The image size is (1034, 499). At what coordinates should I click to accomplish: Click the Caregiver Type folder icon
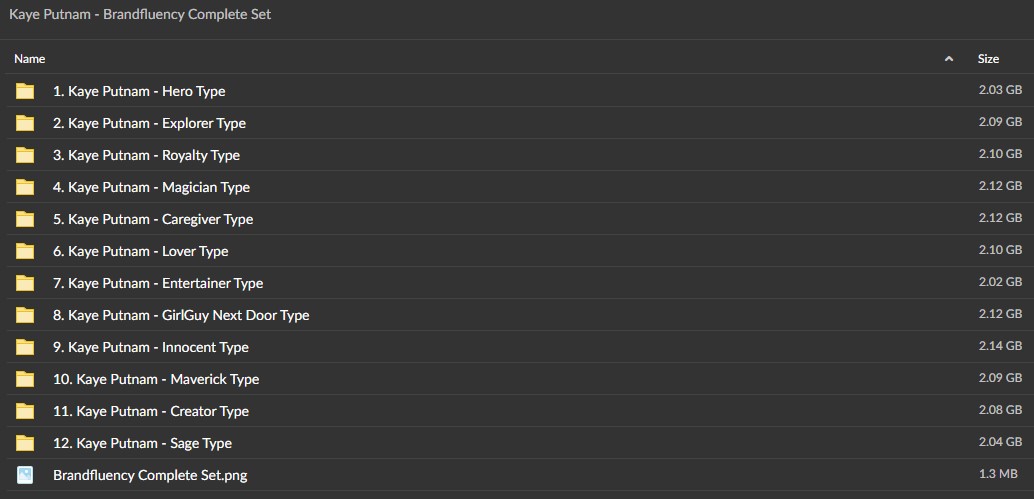pyautogui.click(x=25, y=219)
